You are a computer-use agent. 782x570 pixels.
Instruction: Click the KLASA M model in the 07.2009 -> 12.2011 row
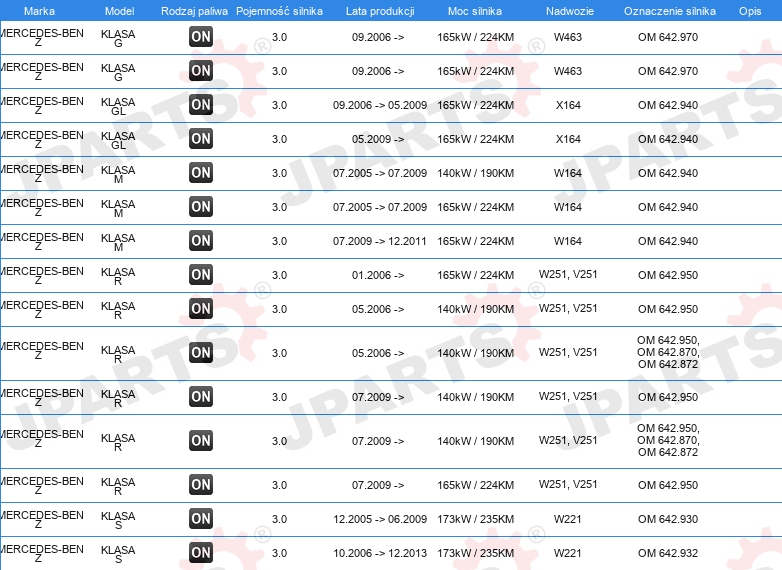pos(118,242)
